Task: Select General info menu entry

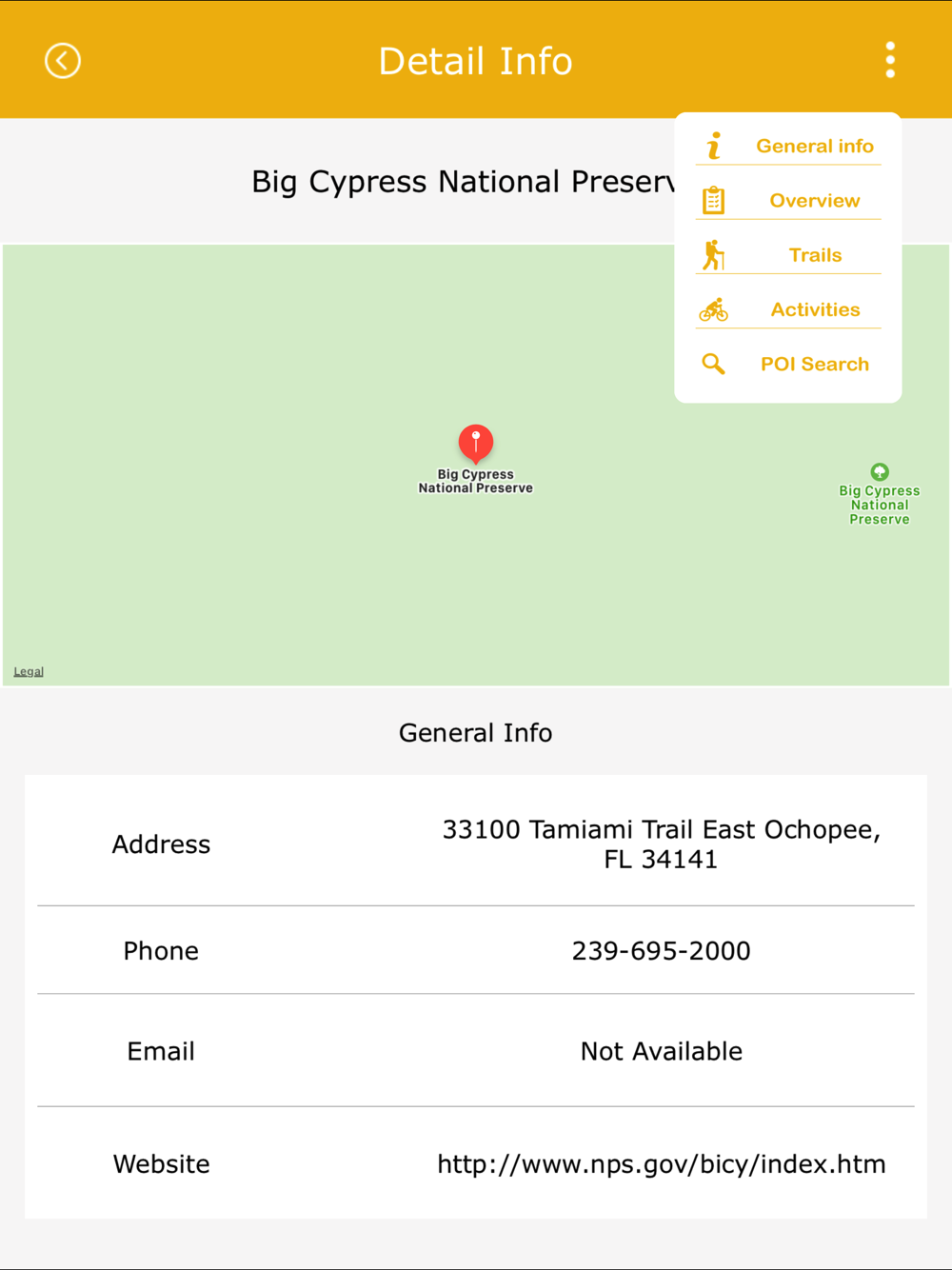Action: 789,146
